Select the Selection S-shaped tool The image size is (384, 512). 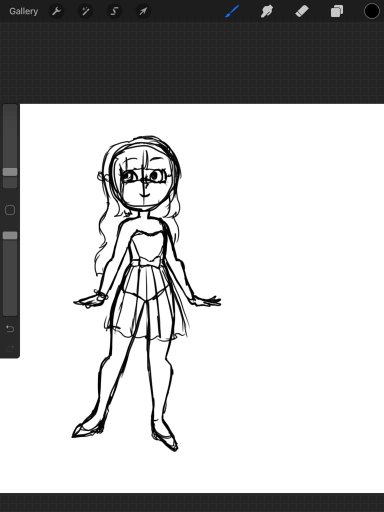click(114, 11)
